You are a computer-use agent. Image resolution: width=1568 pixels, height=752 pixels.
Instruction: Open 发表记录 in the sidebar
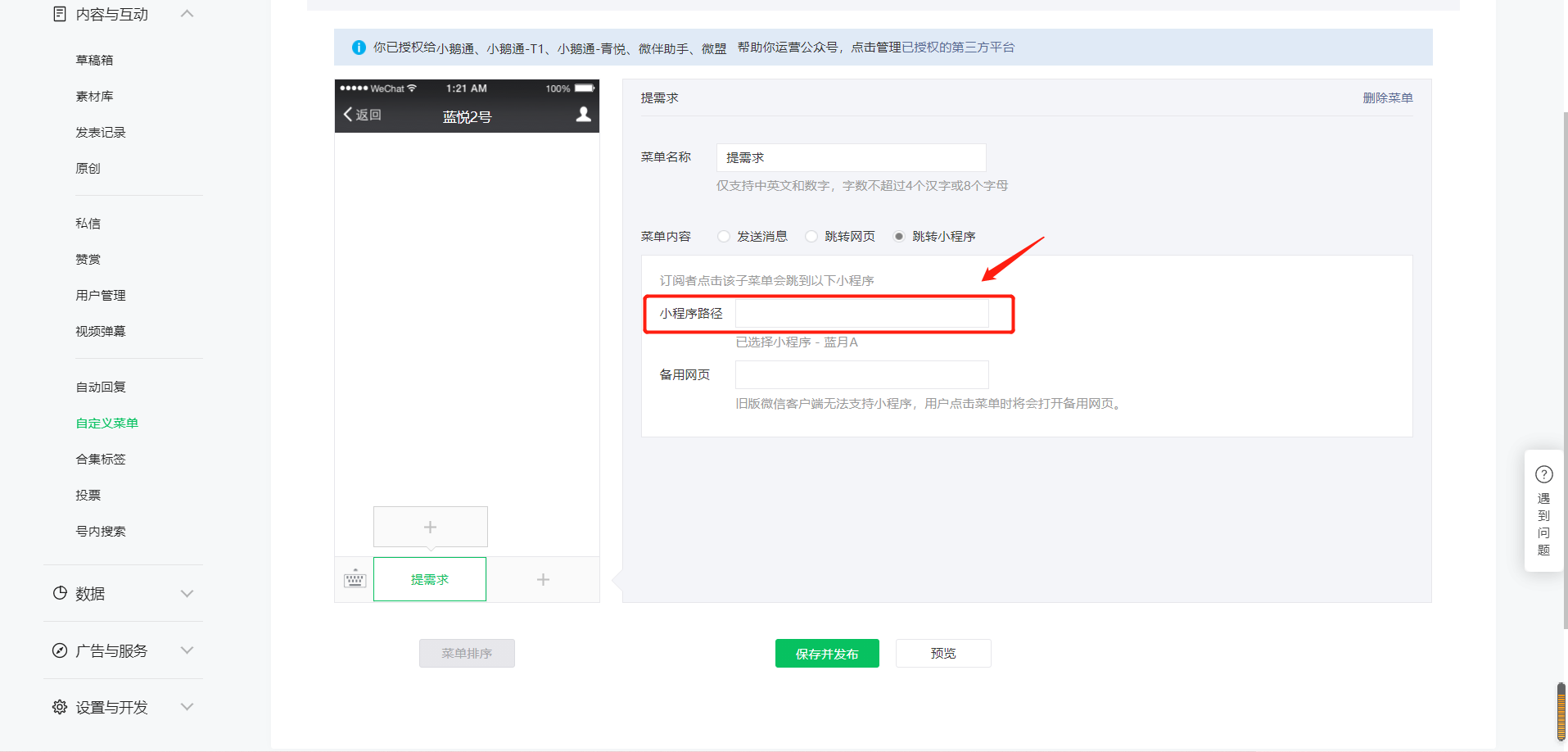(101, 132)
